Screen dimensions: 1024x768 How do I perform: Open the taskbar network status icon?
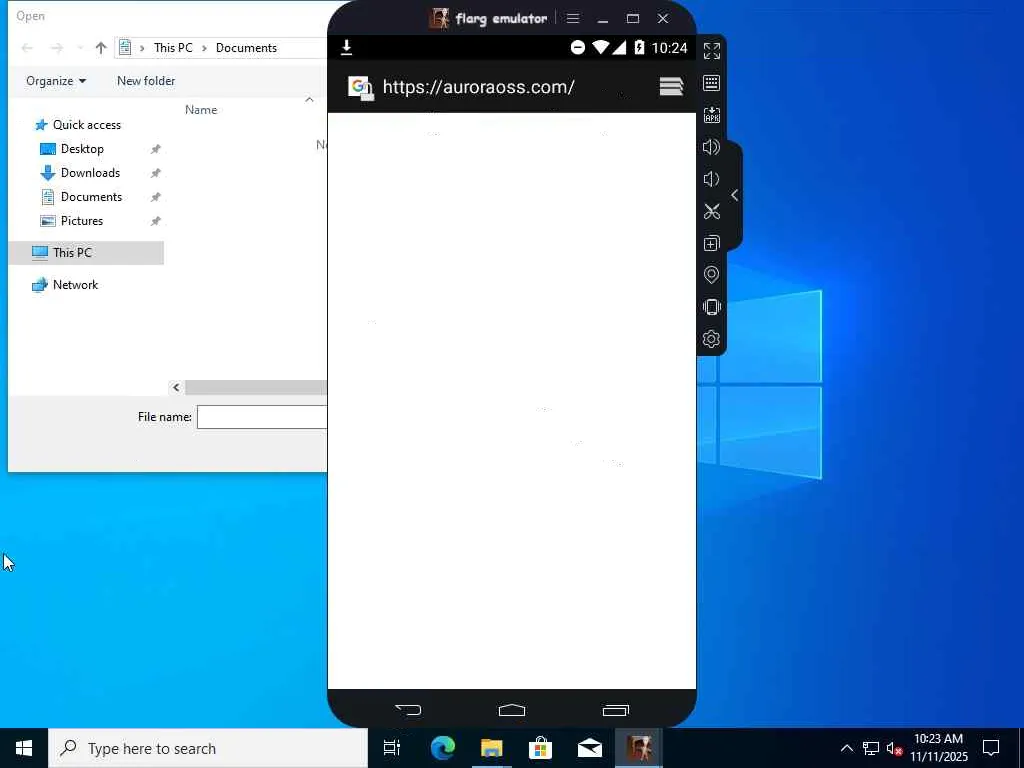[x=871, y=748]
